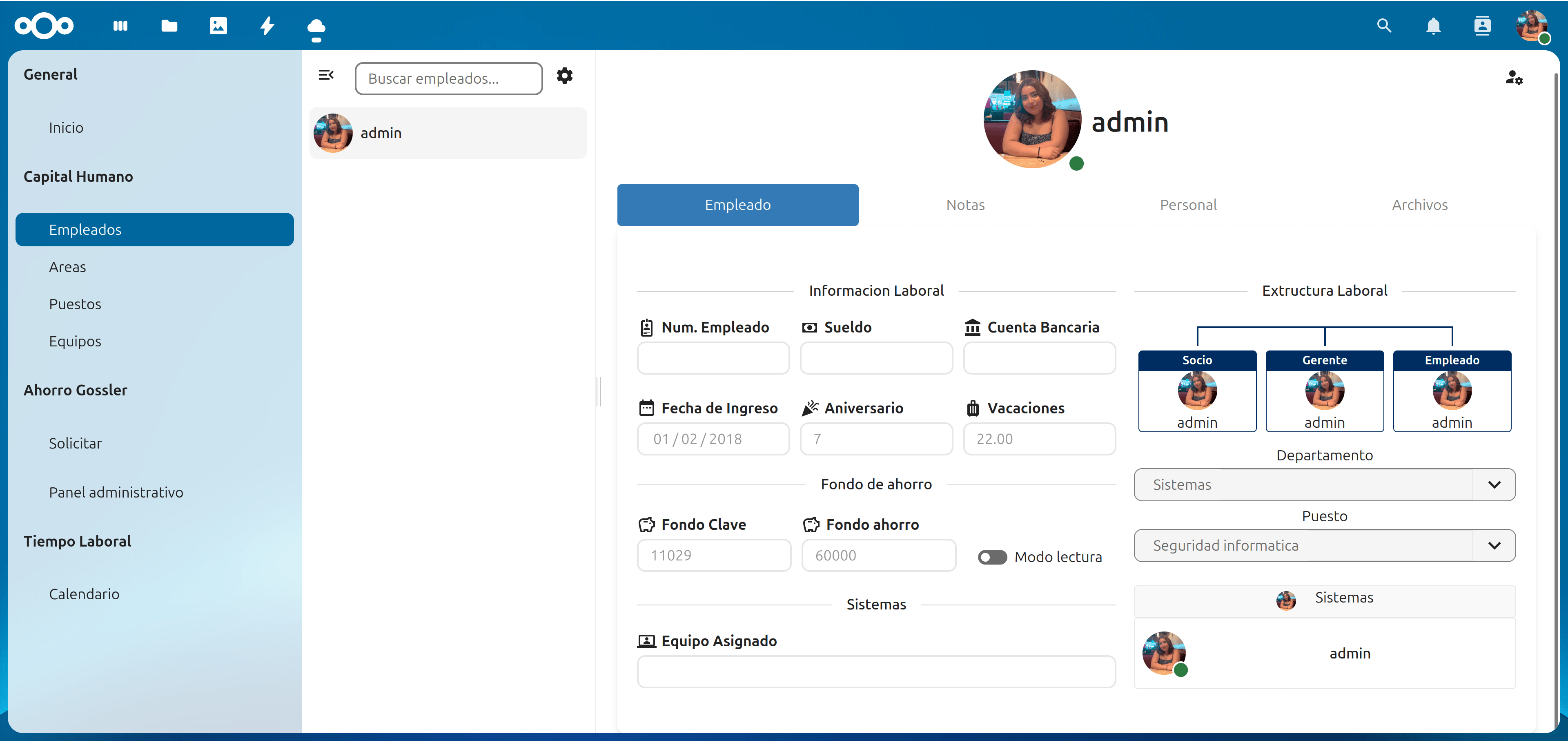Go to Areas in the sidebar
1568x741 pixels.
(67, 267)
